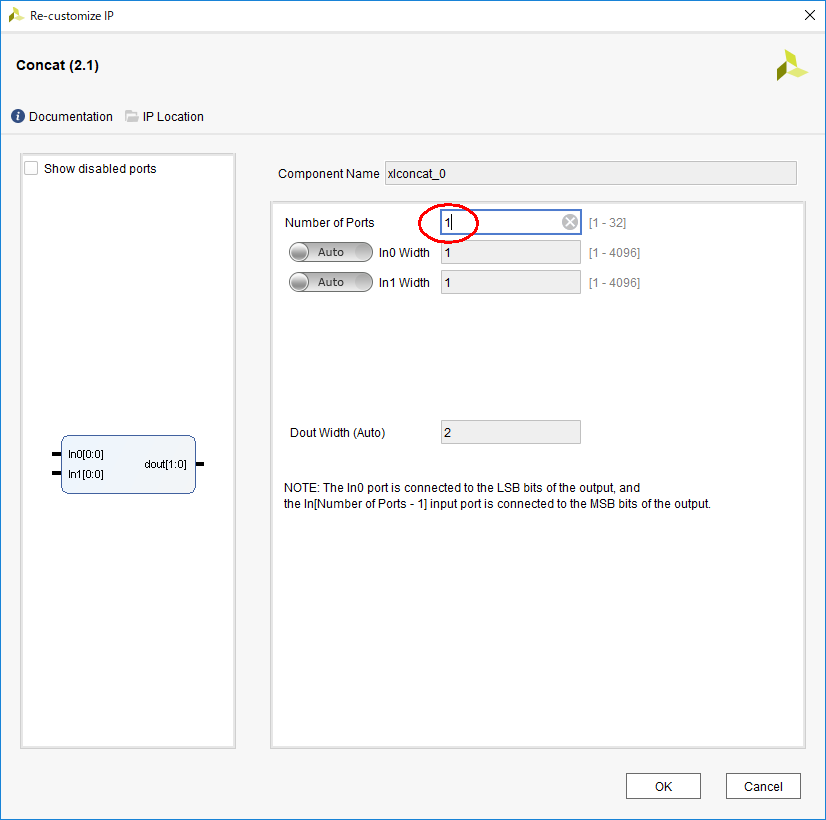Open the IP Location link
The width and height of the screenshot is (826, 820).
coord(173,116)
